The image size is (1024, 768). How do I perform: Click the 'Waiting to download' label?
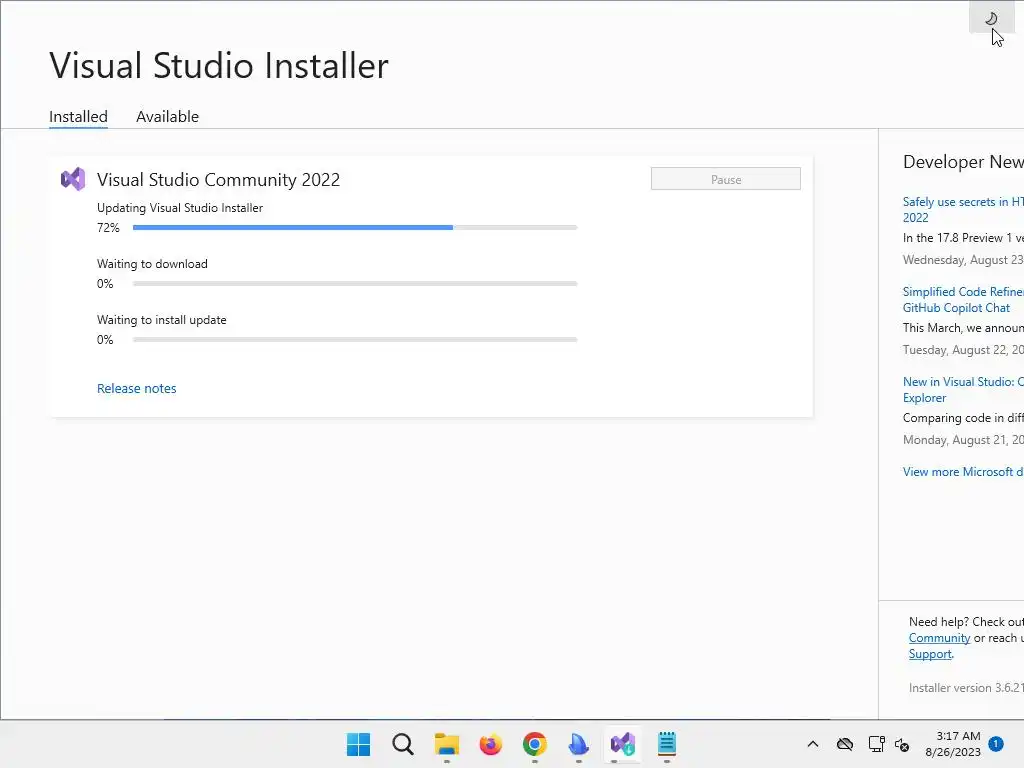152,264
